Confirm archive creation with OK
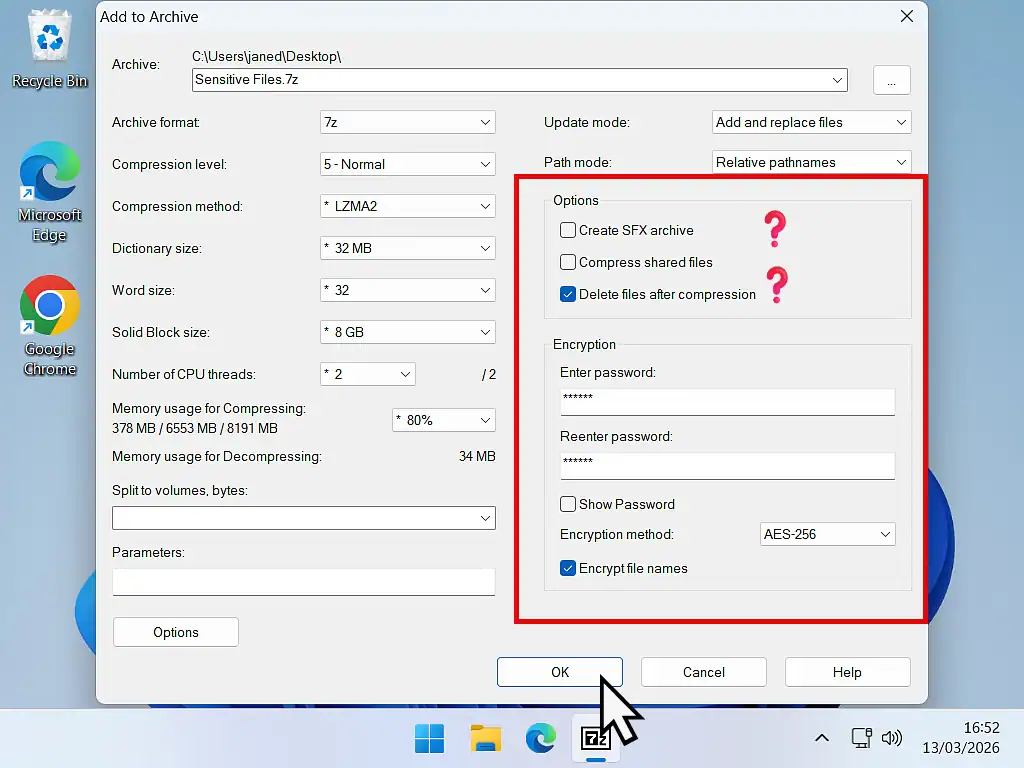The height and width of the screenshot is (768, 1024). 559,671
